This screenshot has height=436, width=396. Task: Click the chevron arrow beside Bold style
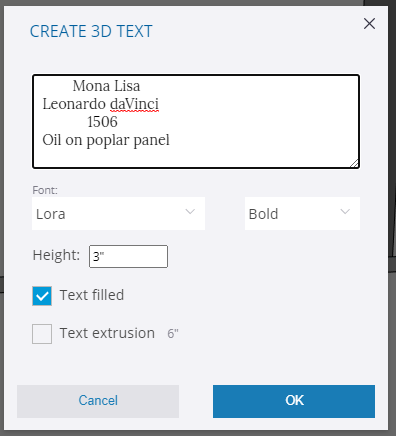345,212
